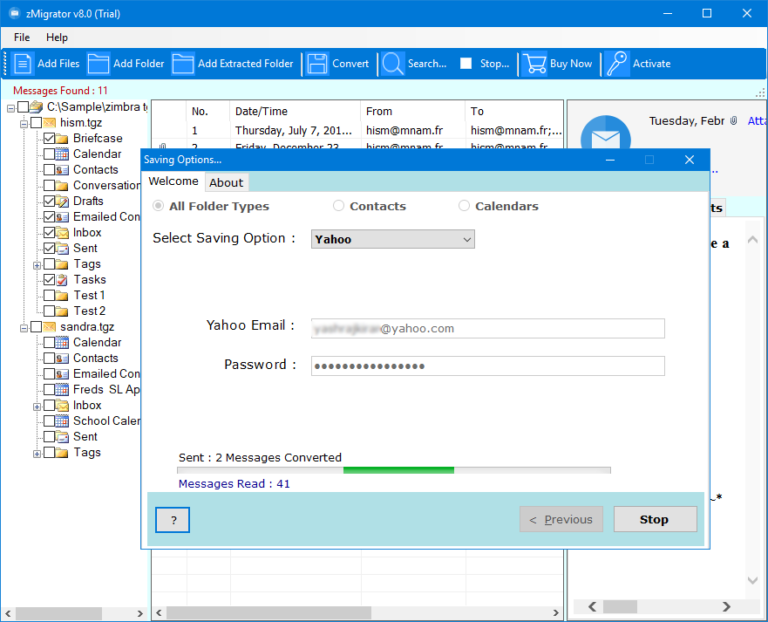This screenshot has width=768, height=622.
Task: Click the Drafts folder icon
Action: click(62, 201)
